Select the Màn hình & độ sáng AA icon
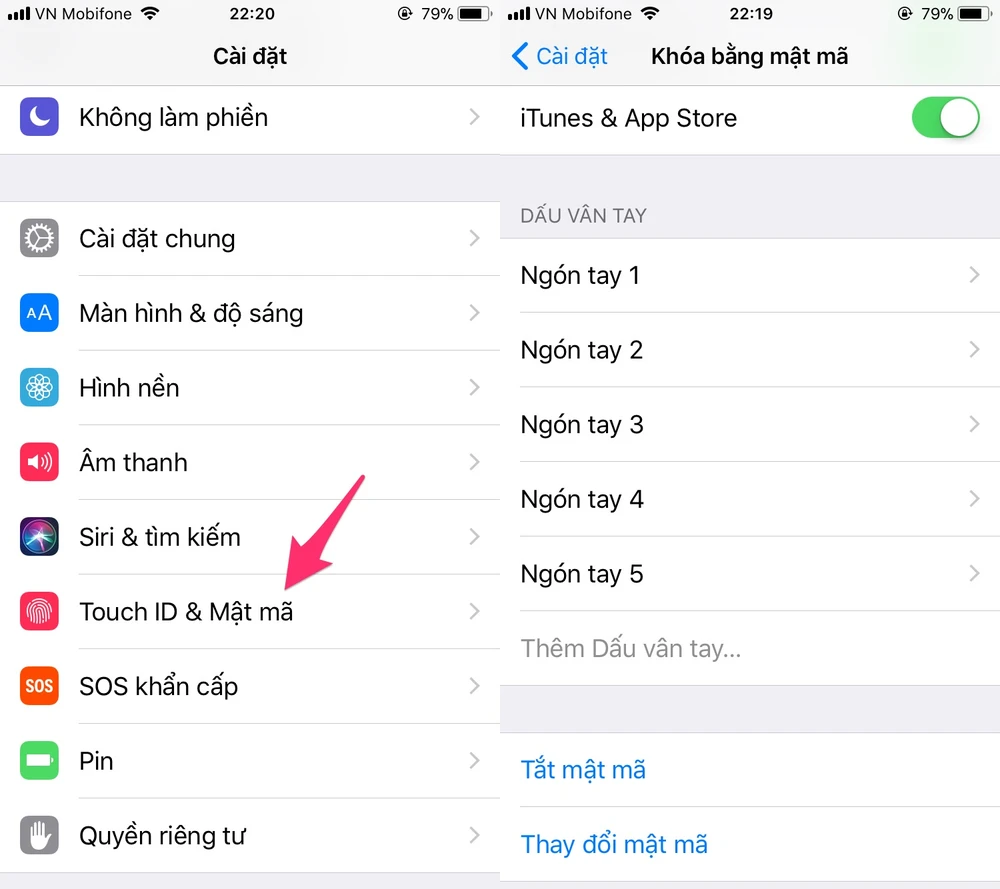Image resolution: width=1000 pixels, height=889 pixels. click(x=39, y=312)
